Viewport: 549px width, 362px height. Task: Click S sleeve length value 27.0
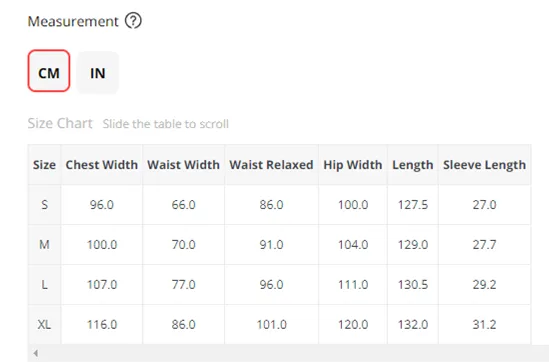pos(485,204)
